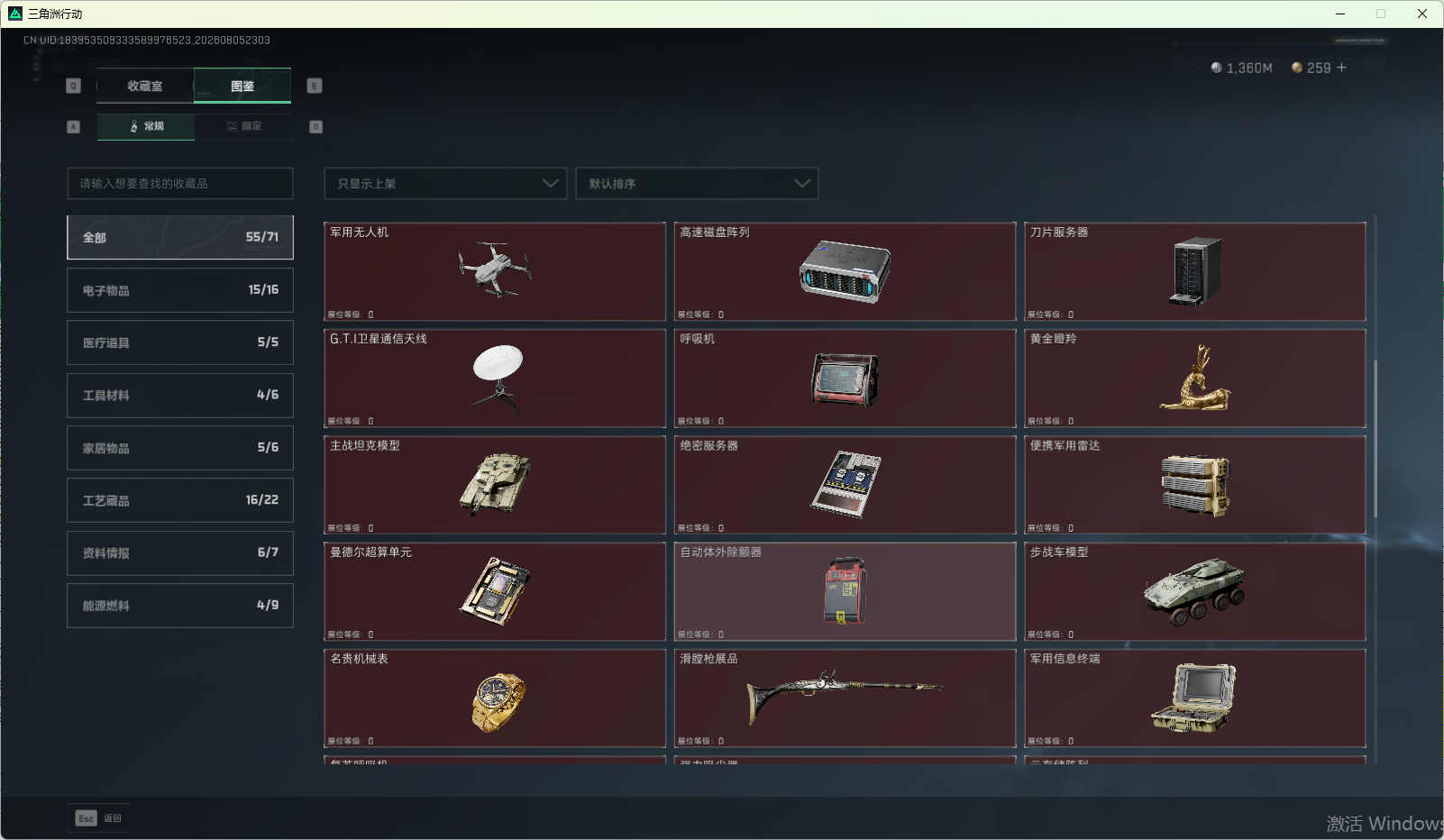Image resolution: width=1444 pixels, height=840 pixels.
Task: Open the 绝密服务器 server item image
Action: pos(845,484)
